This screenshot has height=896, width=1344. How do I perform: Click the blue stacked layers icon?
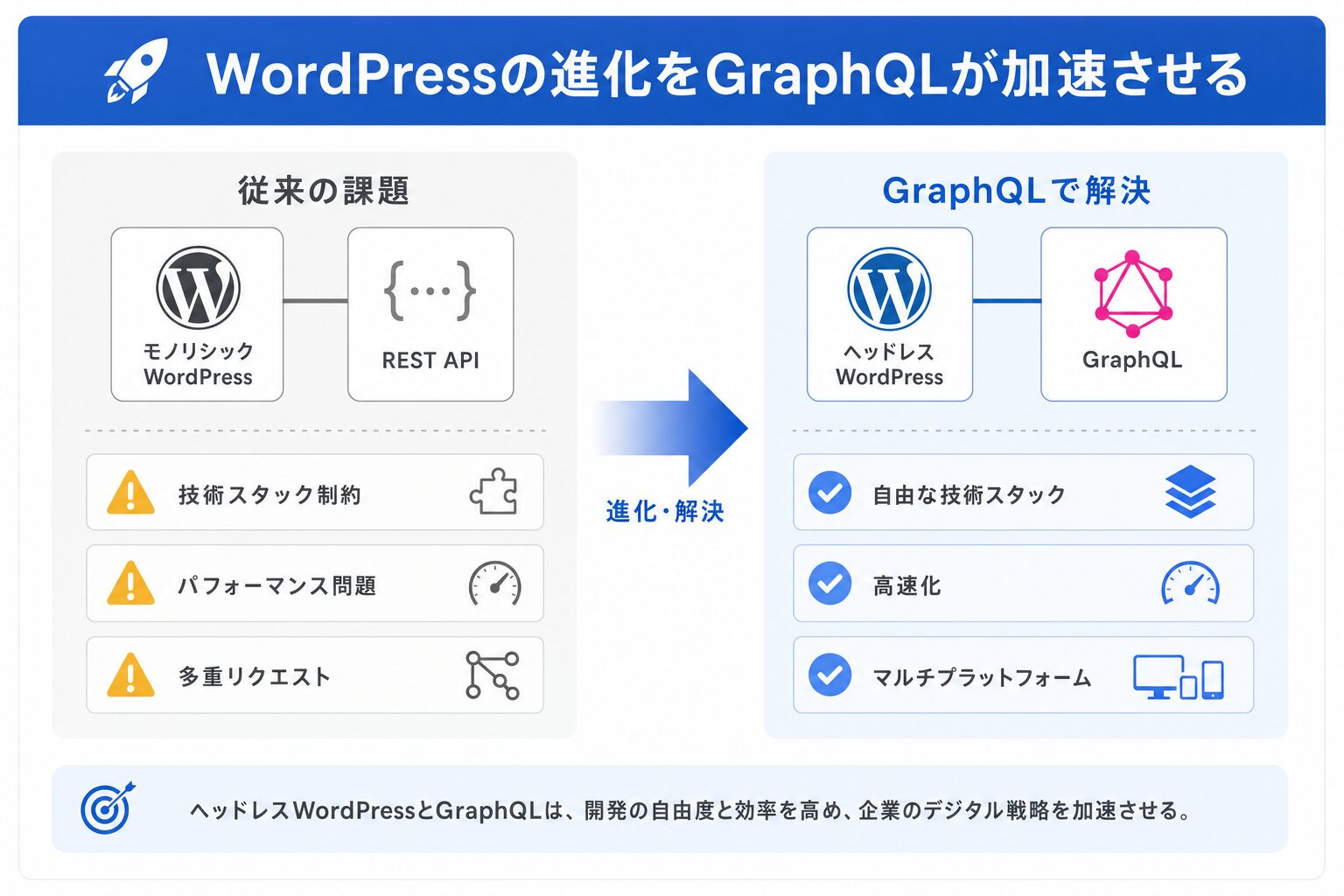[x=1191, y=492]
